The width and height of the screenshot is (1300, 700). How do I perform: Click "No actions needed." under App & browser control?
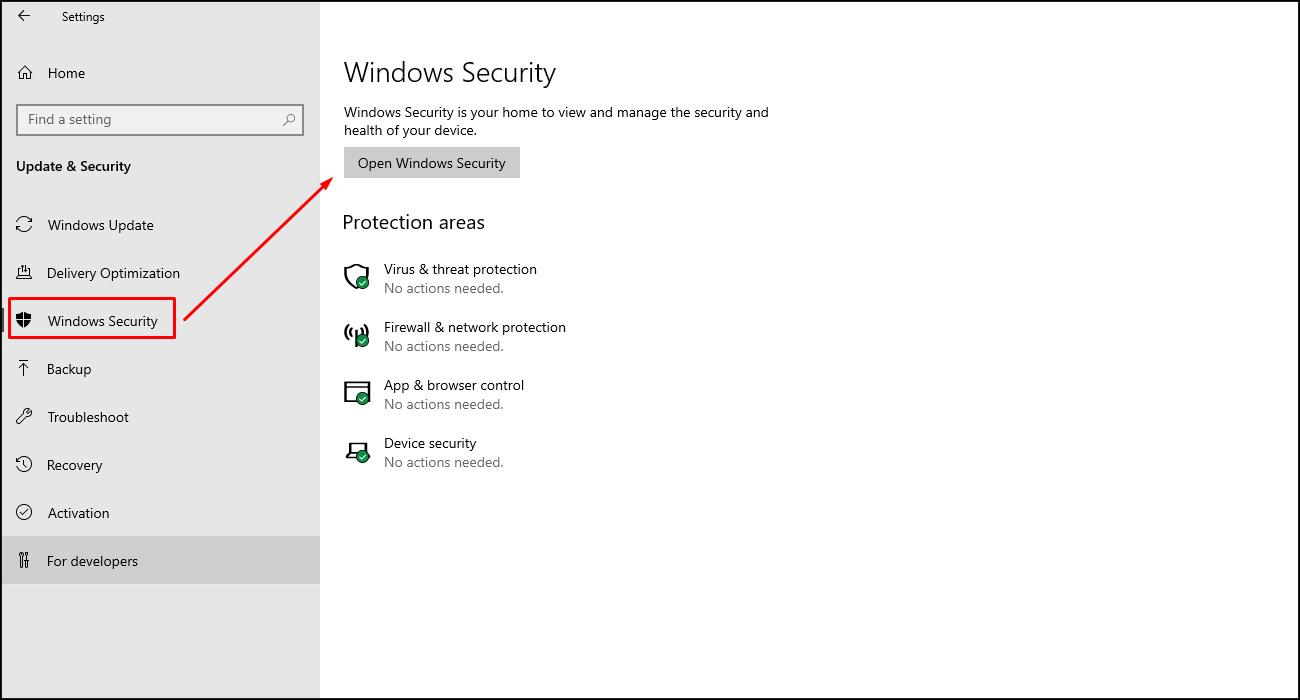coord(444,405)
